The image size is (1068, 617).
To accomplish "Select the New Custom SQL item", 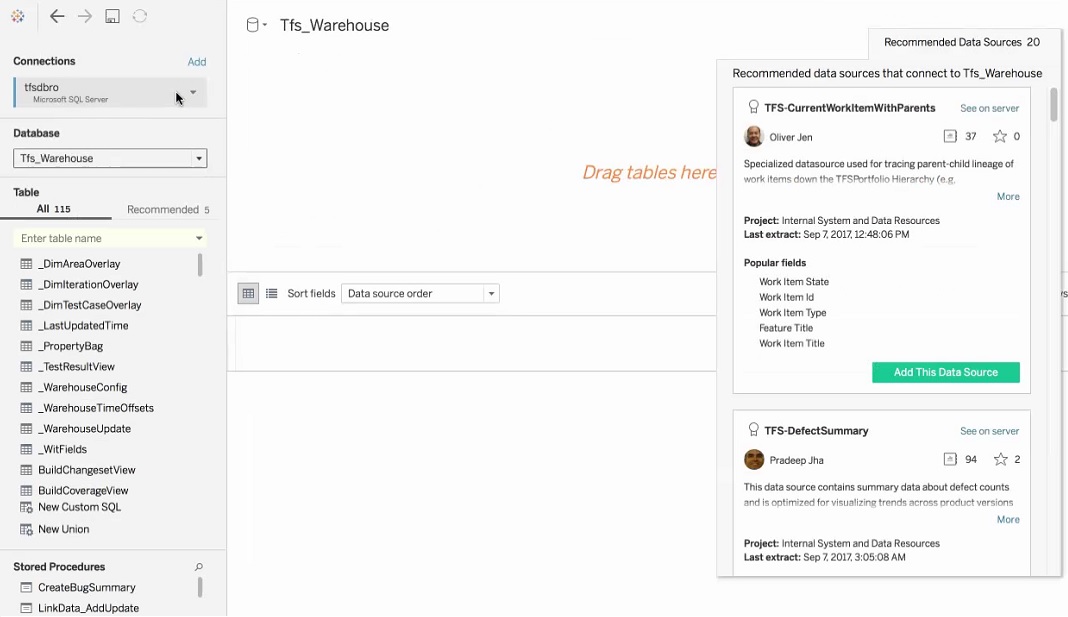I will tap(79, 508).
